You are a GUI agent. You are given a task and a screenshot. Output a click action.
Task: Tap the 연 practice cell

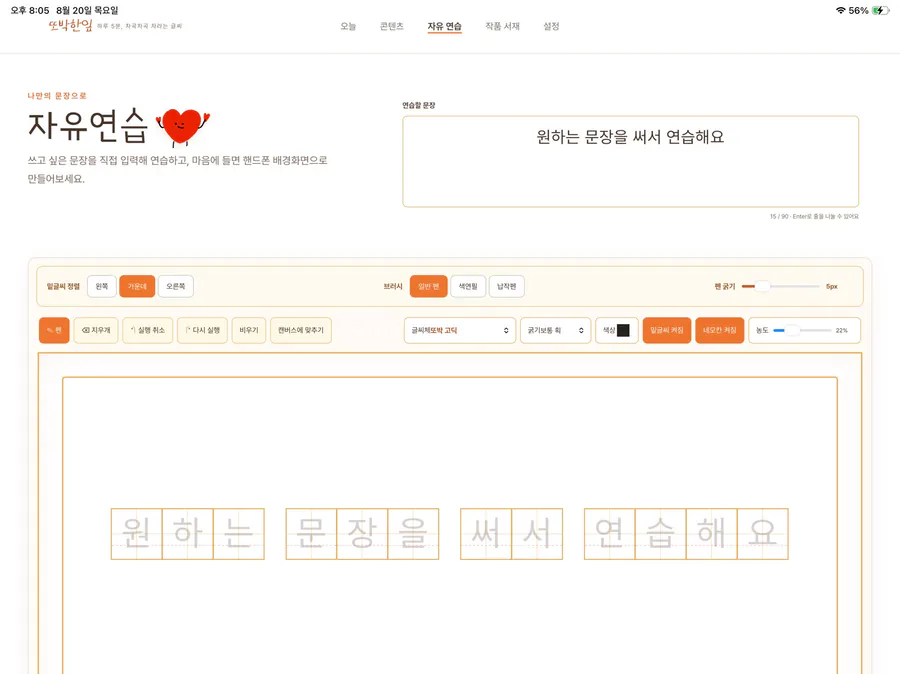click(x=610, y=533)
